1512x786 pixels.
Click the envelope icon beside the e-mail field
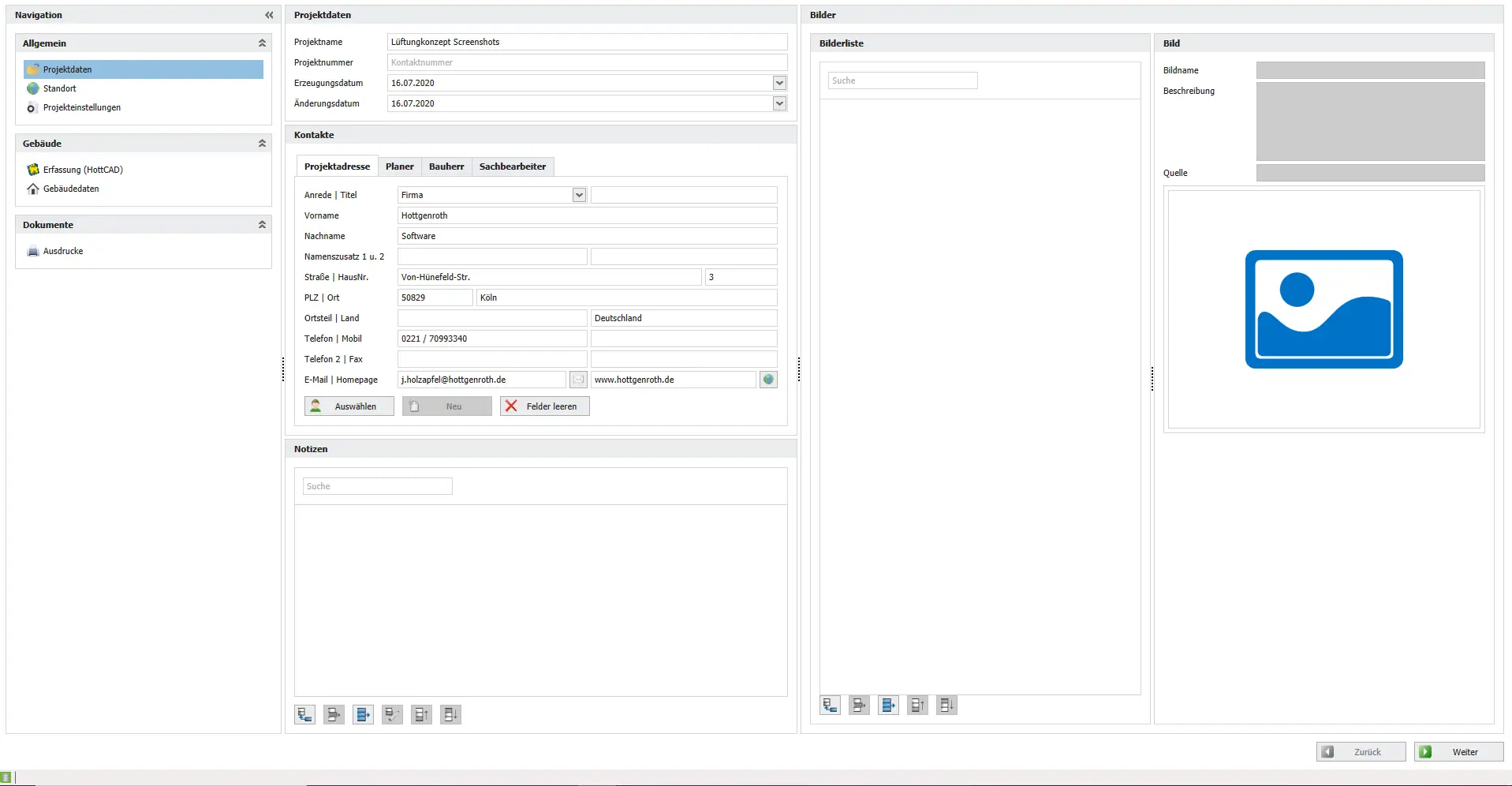pyautogui.click(x=578, y=380)
